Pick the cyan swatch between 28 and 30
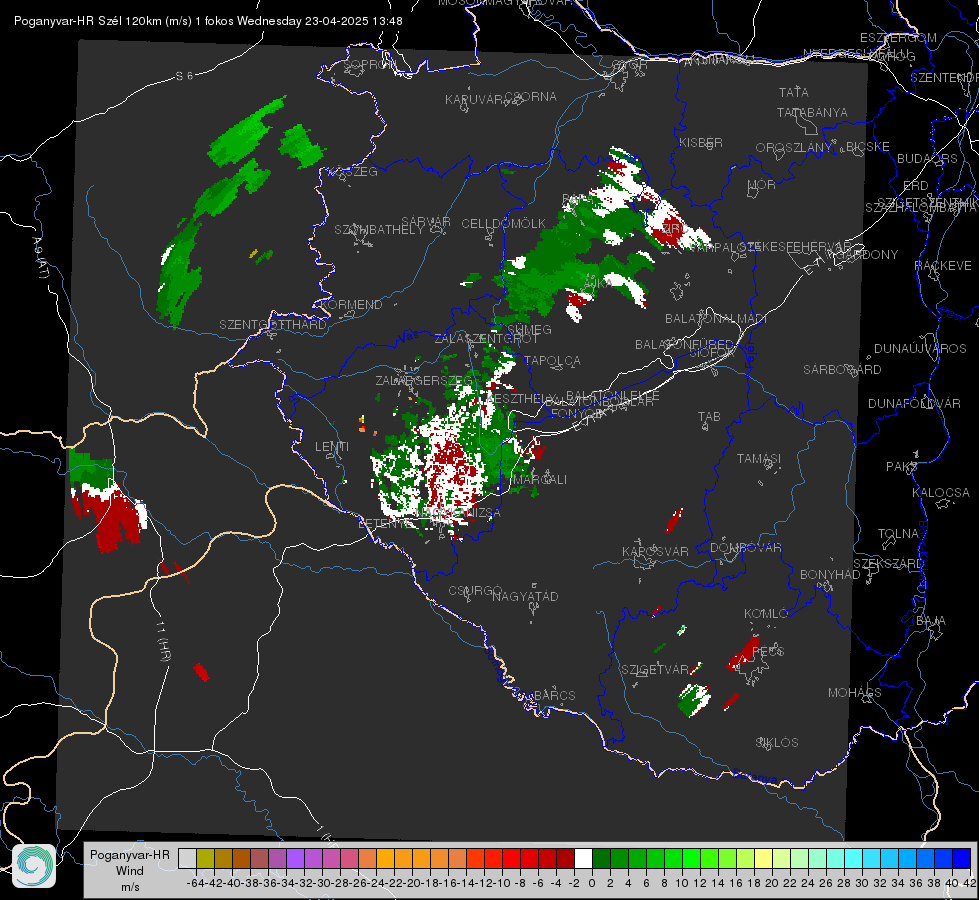This screenshot has width=979, height=900. click(x=854, y=858)
